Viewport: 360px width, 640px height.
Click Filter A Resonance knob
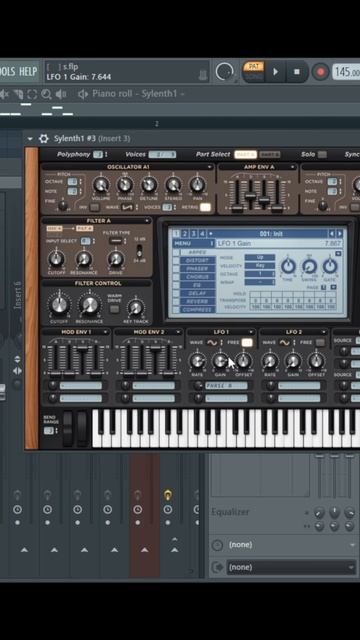coord(84,259)
